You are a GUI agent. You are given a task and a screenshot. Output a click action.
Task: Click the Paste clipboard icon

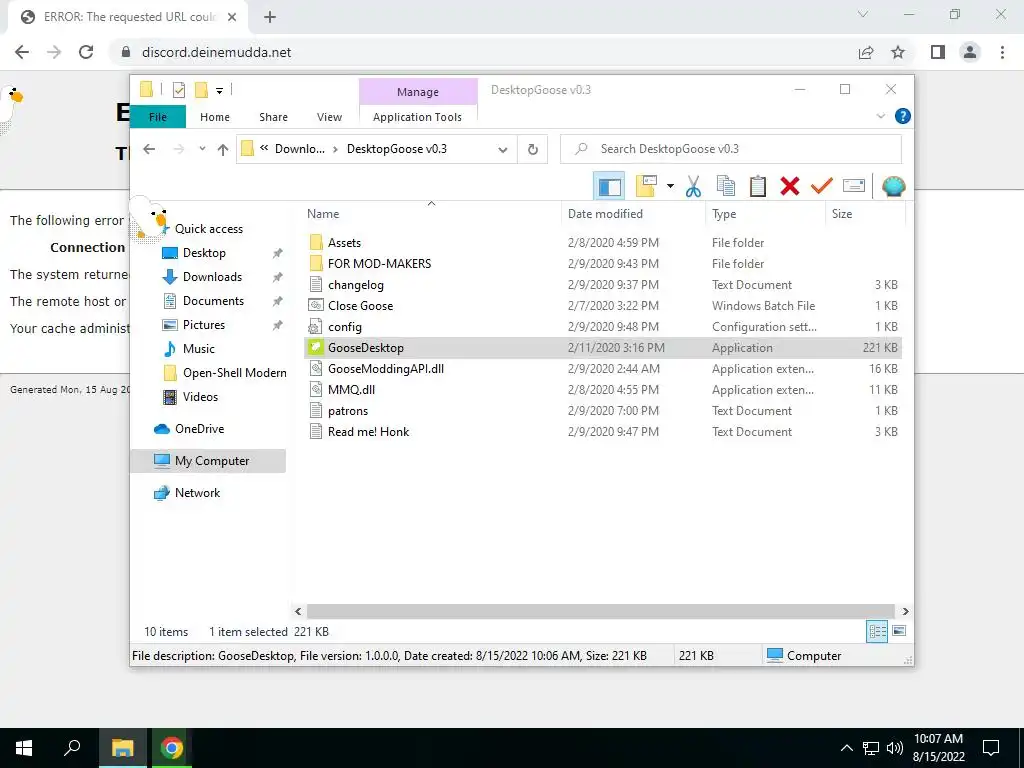click(758, 186)
